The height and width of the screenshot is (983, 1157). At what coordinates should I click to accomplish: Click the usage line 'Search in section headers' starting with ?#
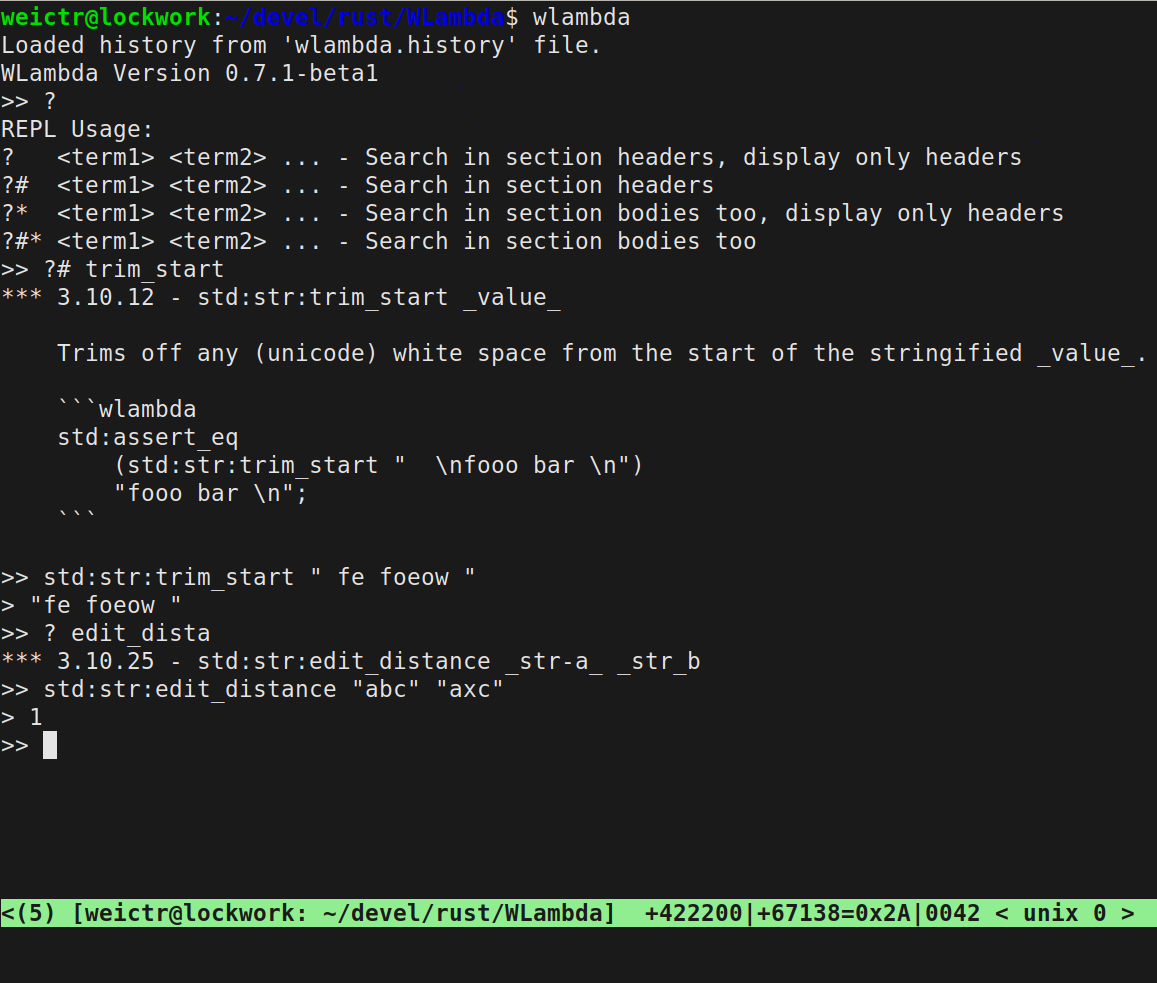tap(358, 185)
